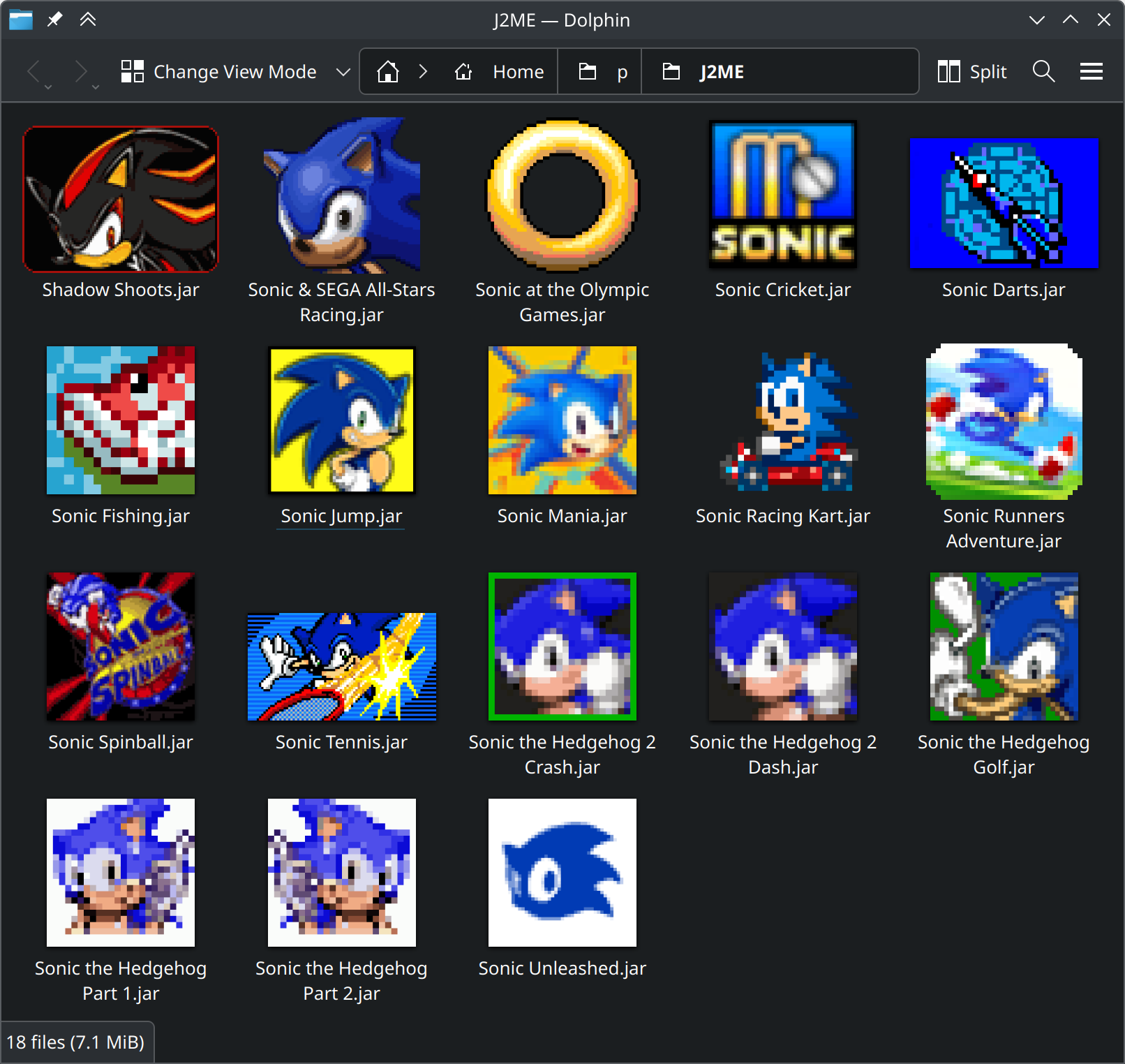Click the Sonic Jump.jar file label

[341, 516]
